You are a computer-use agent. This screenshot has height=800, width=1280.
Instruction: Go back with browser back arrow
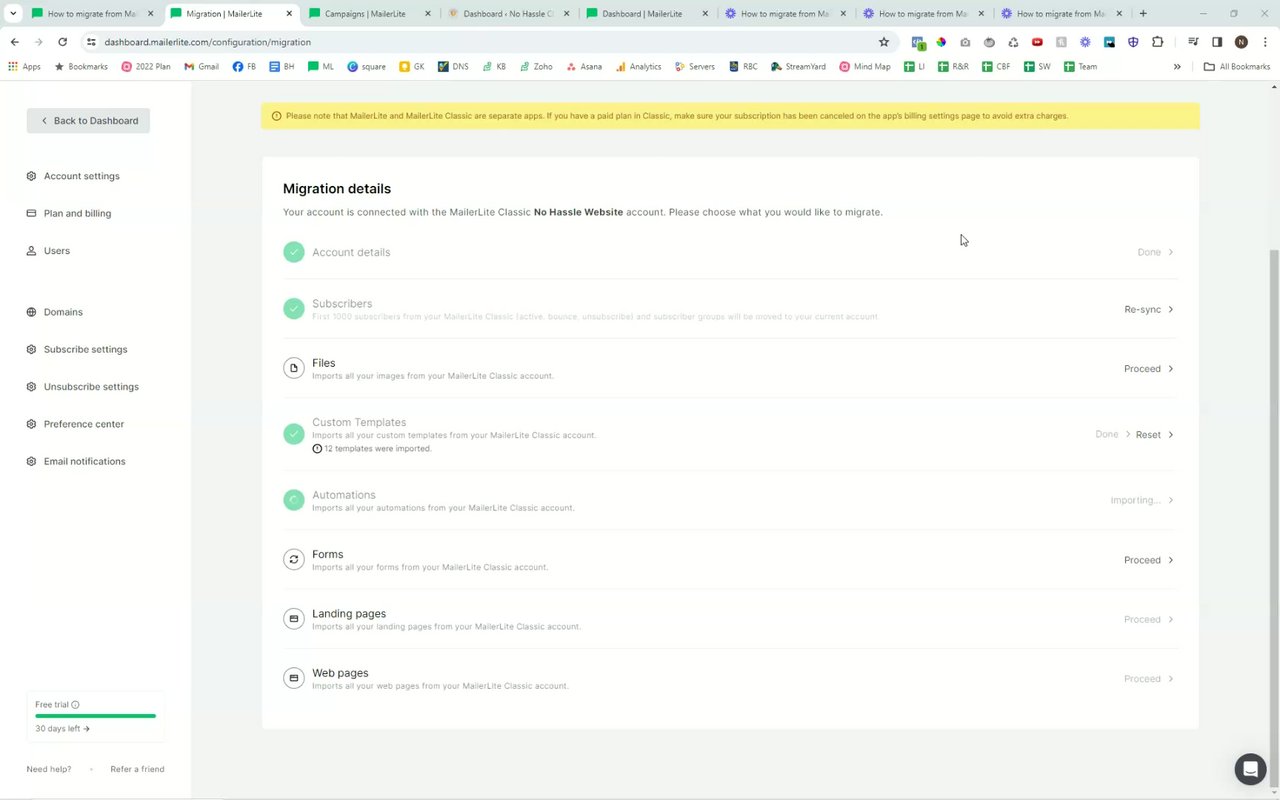tap(15, 42)
